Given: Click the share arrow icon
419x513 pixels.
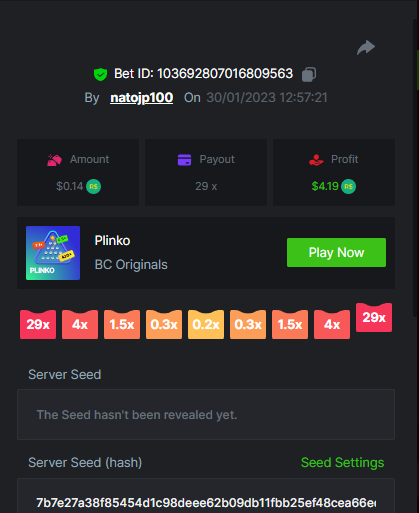Looking at the screenshot, I should (366, 47).
